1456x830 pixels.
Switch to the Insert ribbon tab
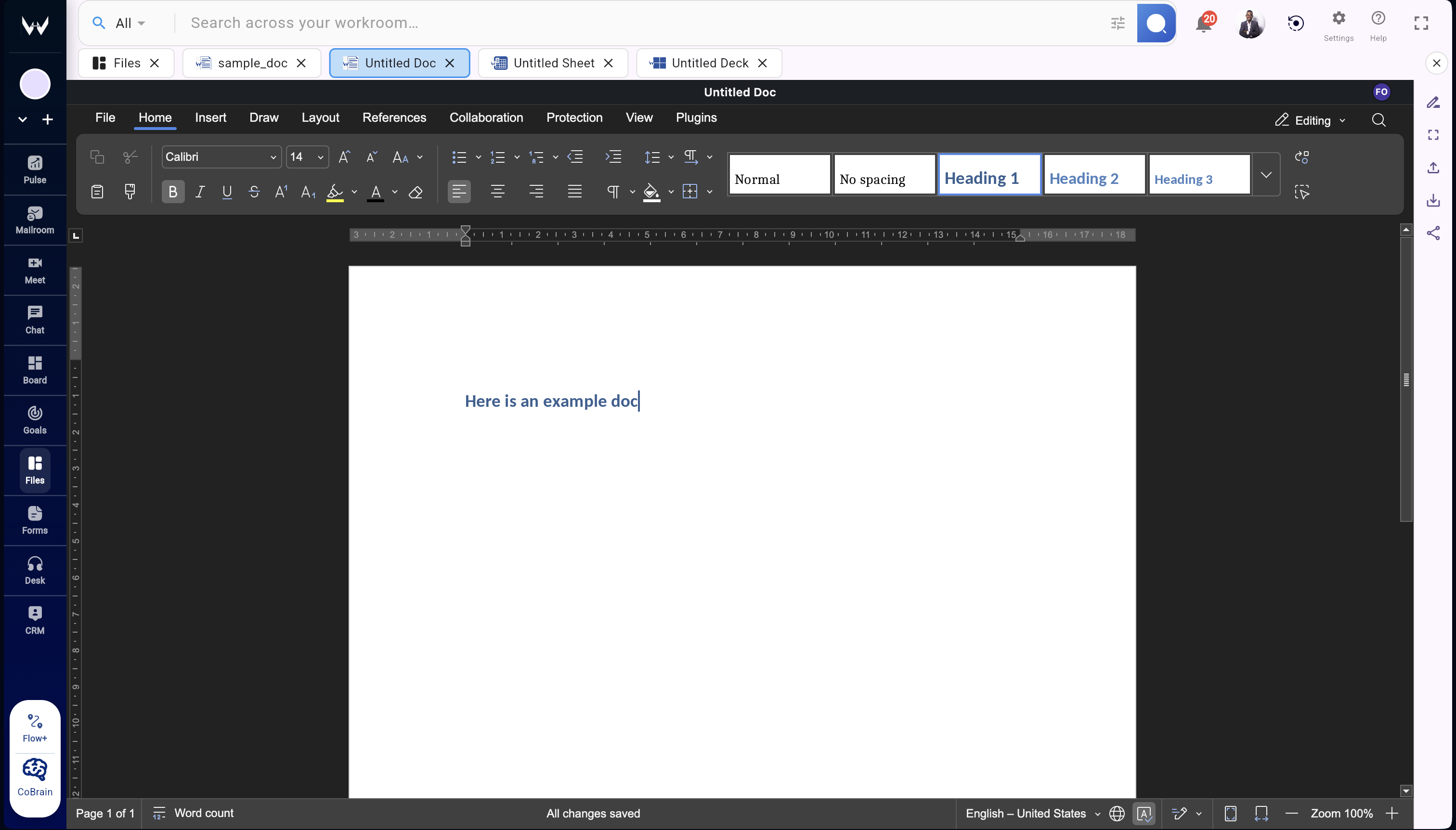(210, 117)
